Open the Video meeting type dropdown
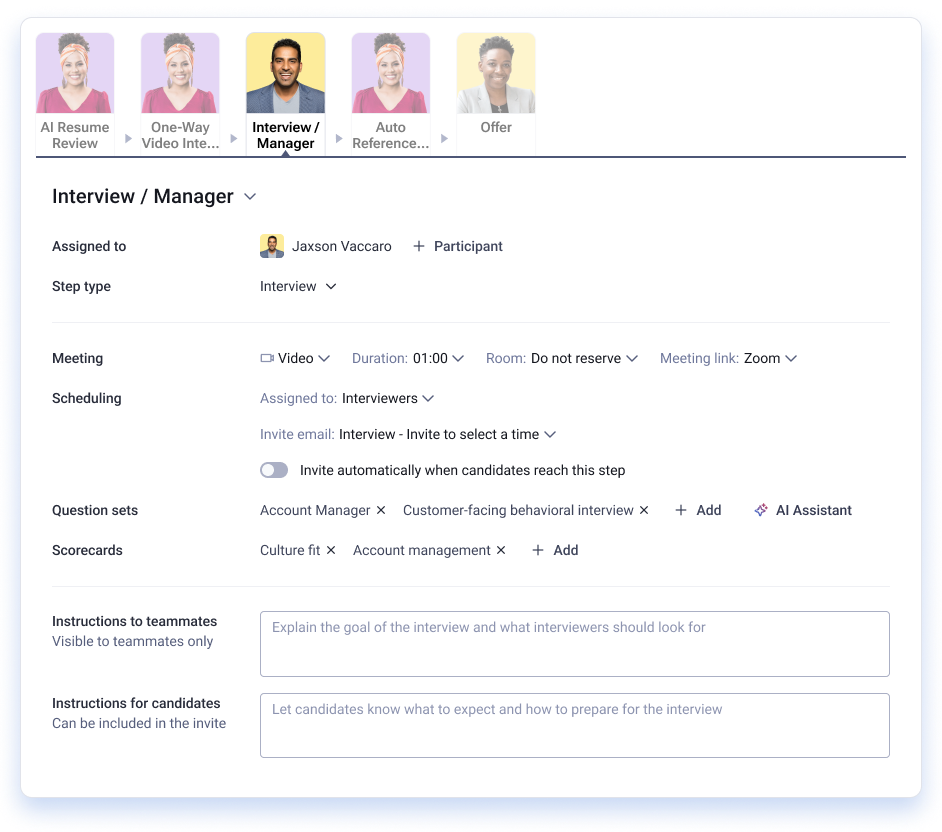 (x=295, y=358)
